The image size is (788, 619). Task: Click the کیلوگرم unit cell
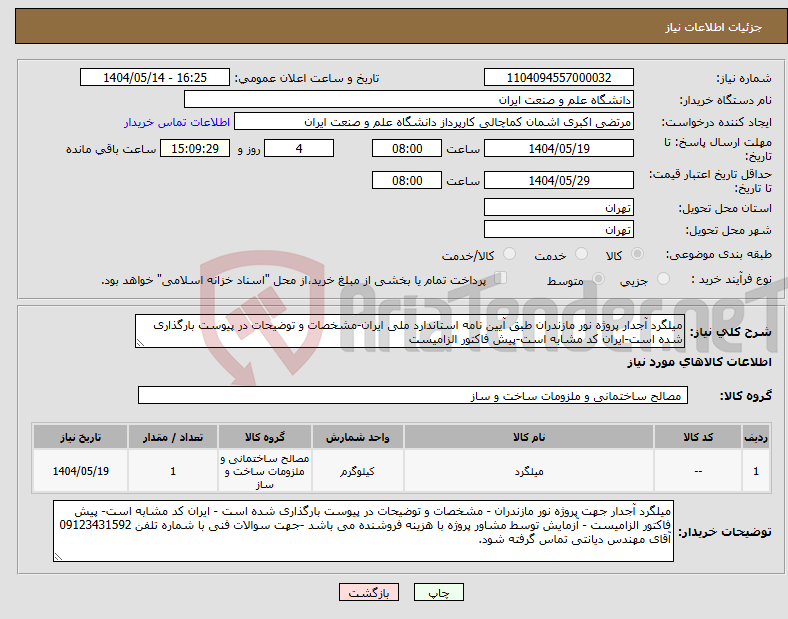357,471
